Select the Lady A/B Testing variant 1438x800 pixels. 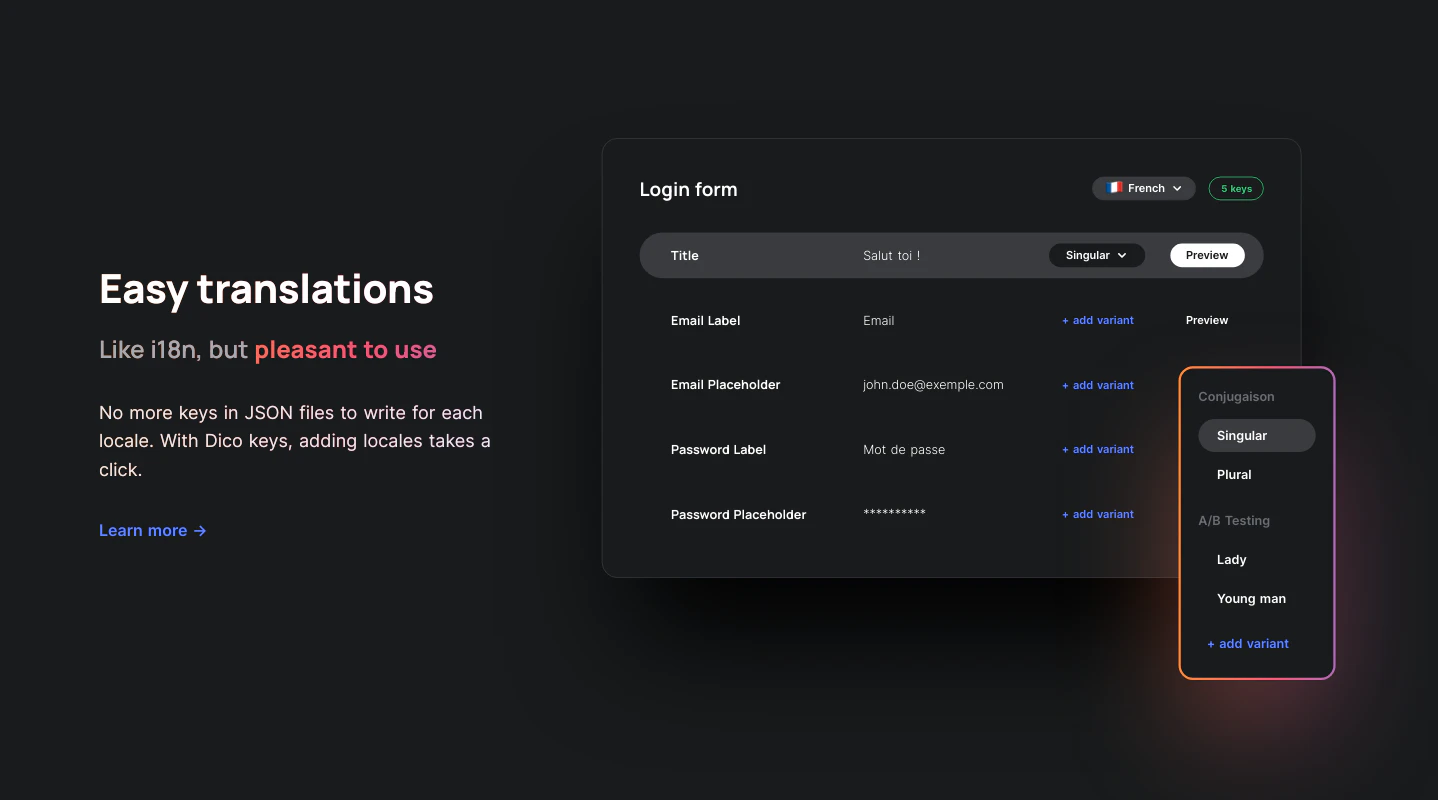(1231, 560)
